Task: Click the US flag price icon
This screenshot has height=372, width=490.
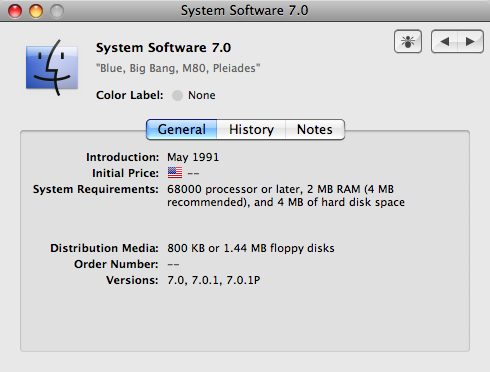Action: pos(175,173)
